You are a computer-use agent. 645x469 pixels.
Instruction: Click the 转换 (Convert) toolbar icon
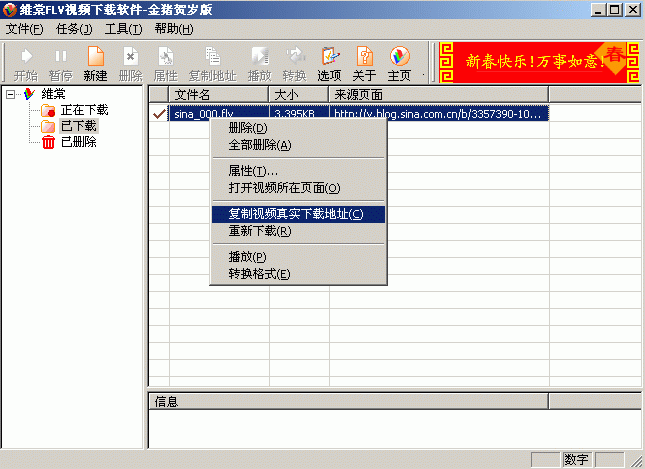[x=294, y=63]
